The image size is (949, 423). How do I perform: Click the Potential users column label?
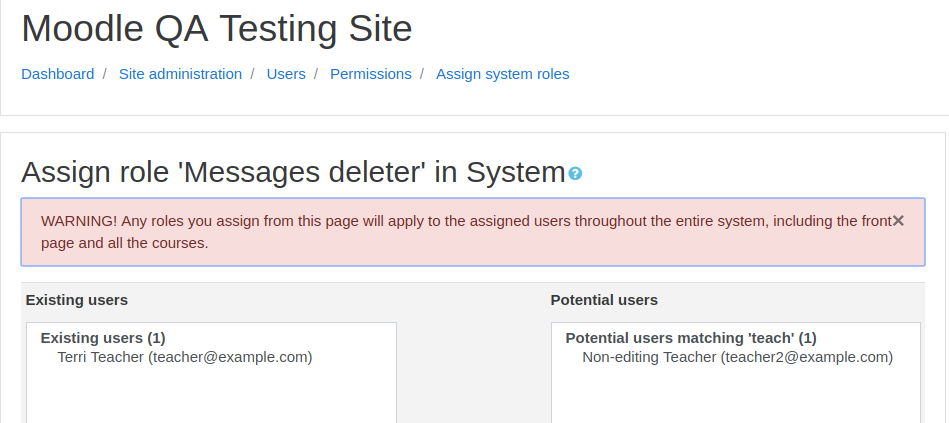(x=604, y=300)
